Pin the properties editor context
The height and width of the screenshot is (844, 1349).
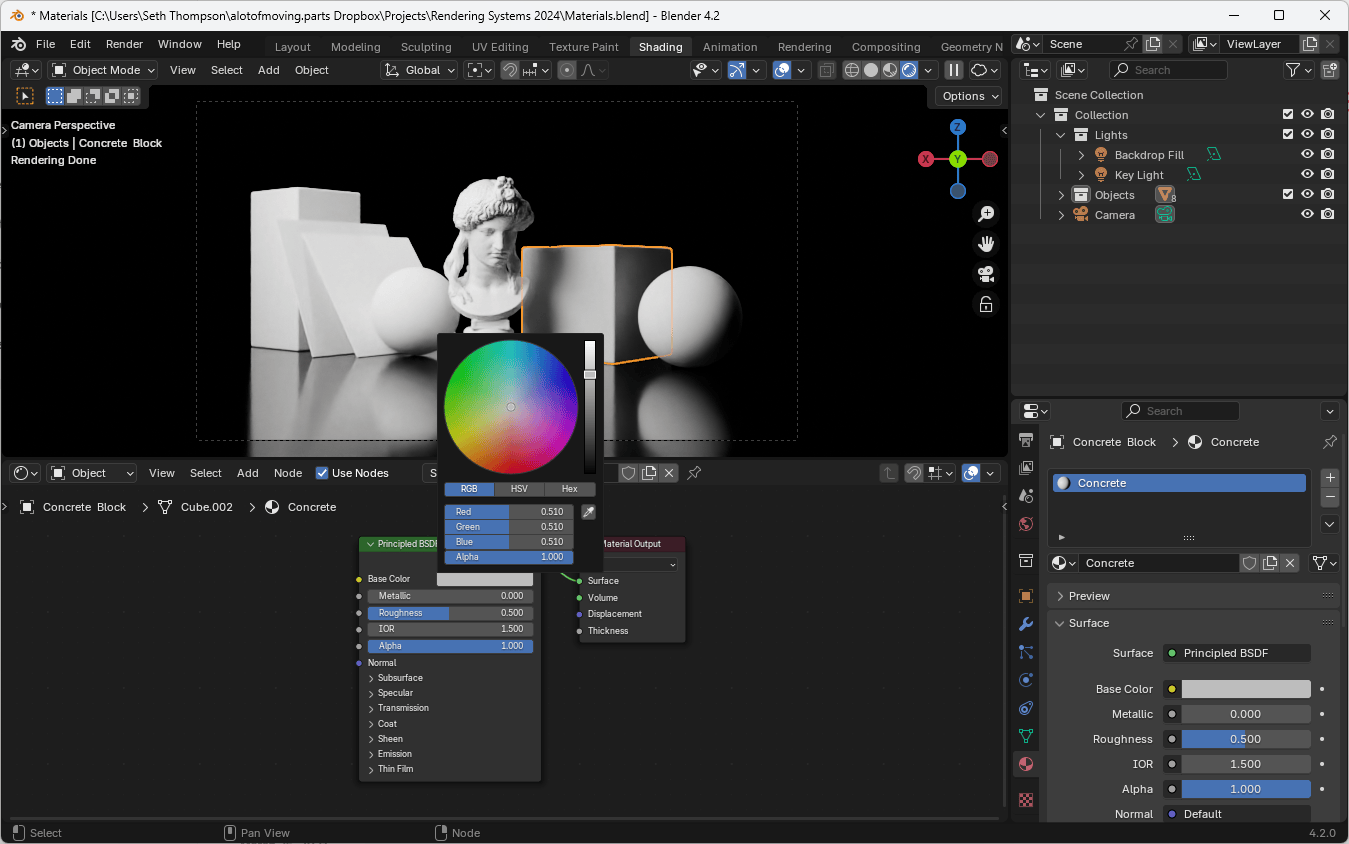pyautogui.click(x=1329, y=442)
